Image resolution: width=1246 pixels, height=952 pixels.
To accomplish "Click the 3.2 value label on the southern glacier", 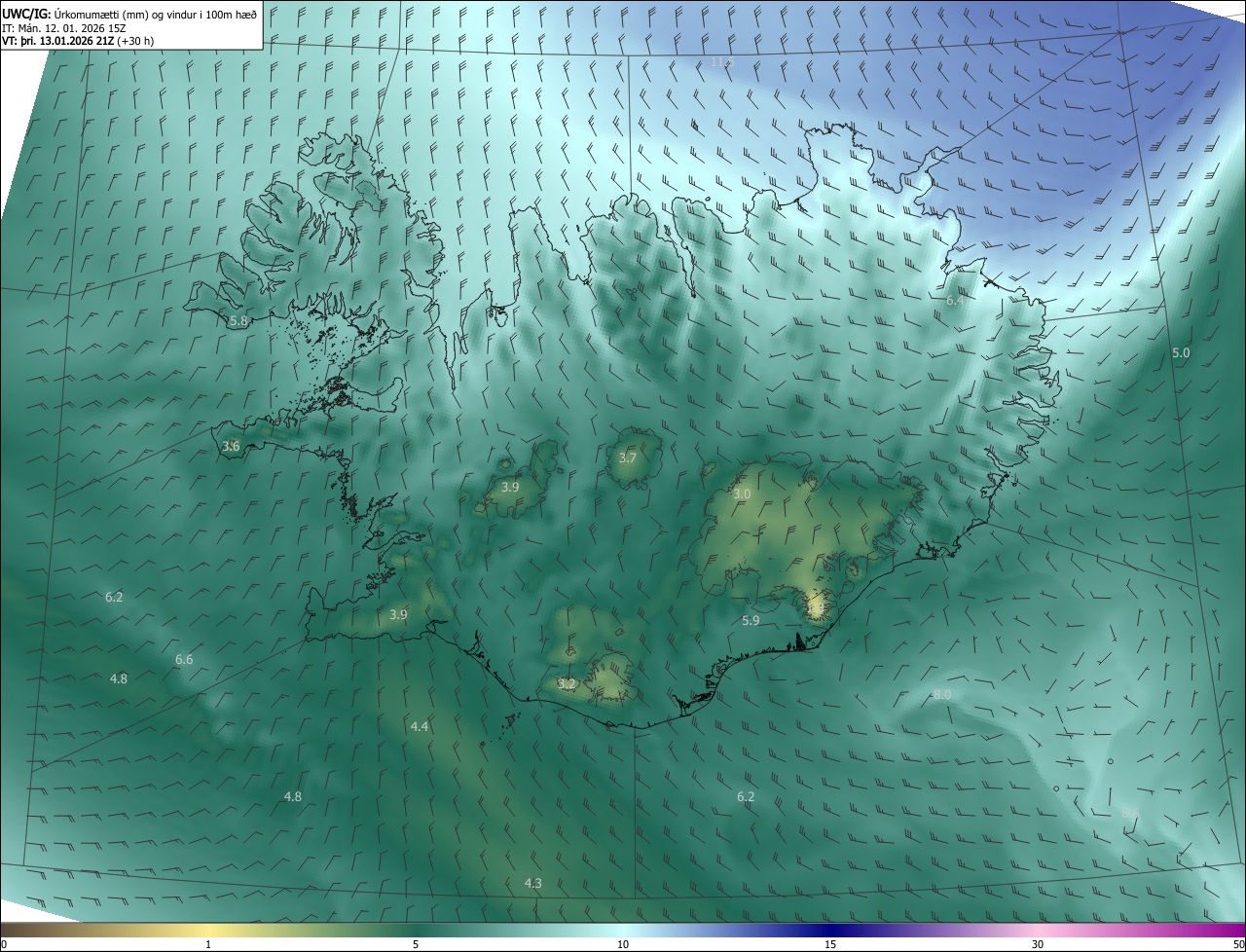I will (567, 685).
